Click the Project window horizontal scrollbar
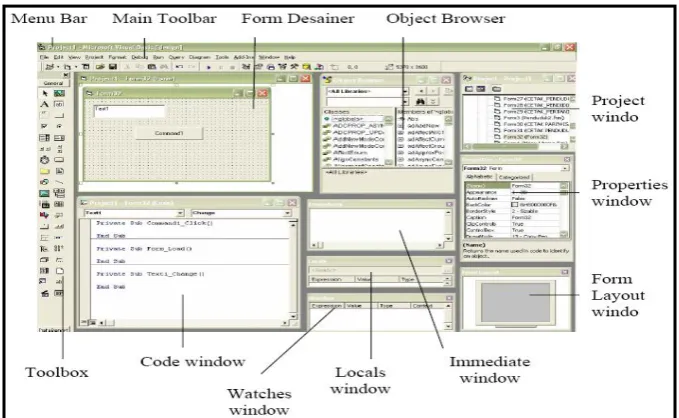 516,146
